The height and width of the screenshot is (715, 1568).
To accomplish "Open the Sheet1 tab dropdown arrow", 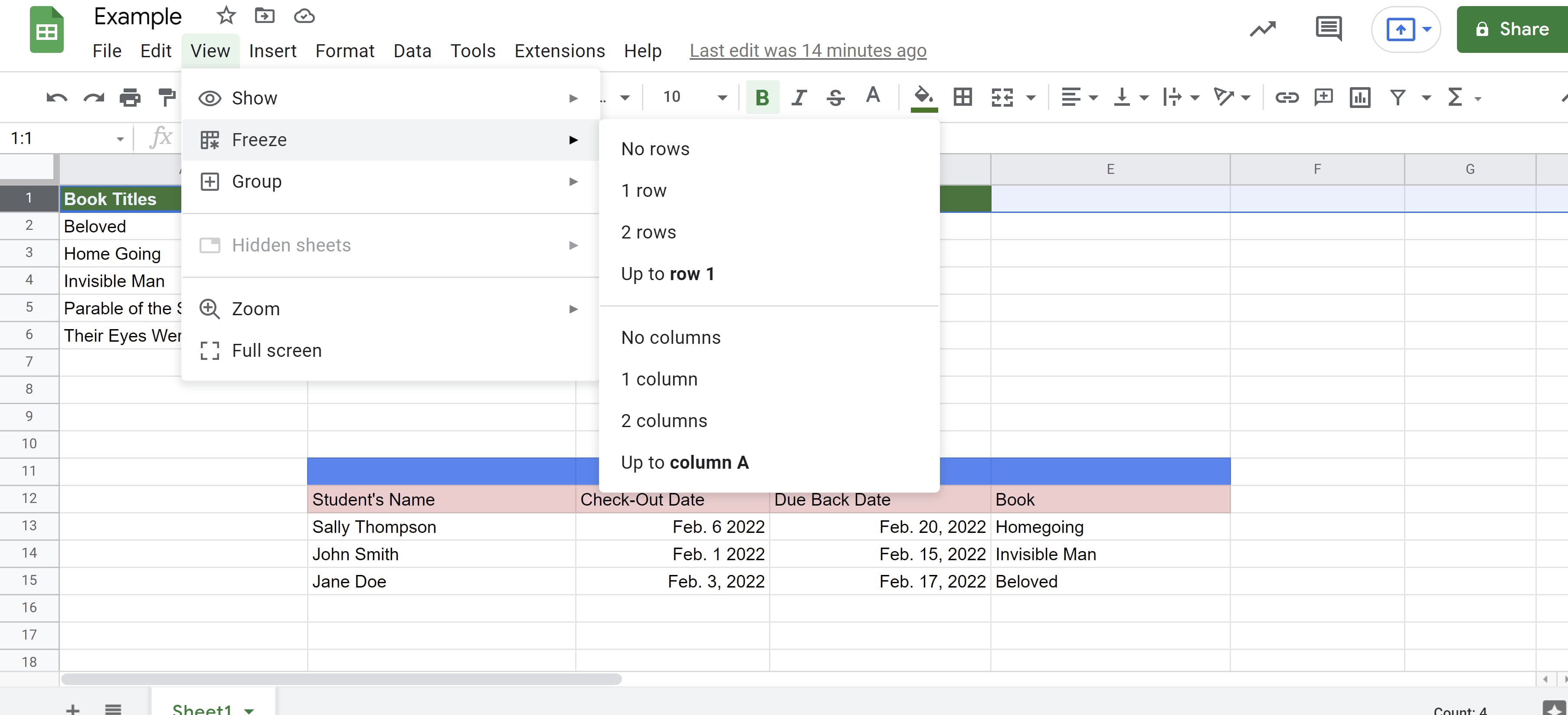I will (x=249, y=709).
